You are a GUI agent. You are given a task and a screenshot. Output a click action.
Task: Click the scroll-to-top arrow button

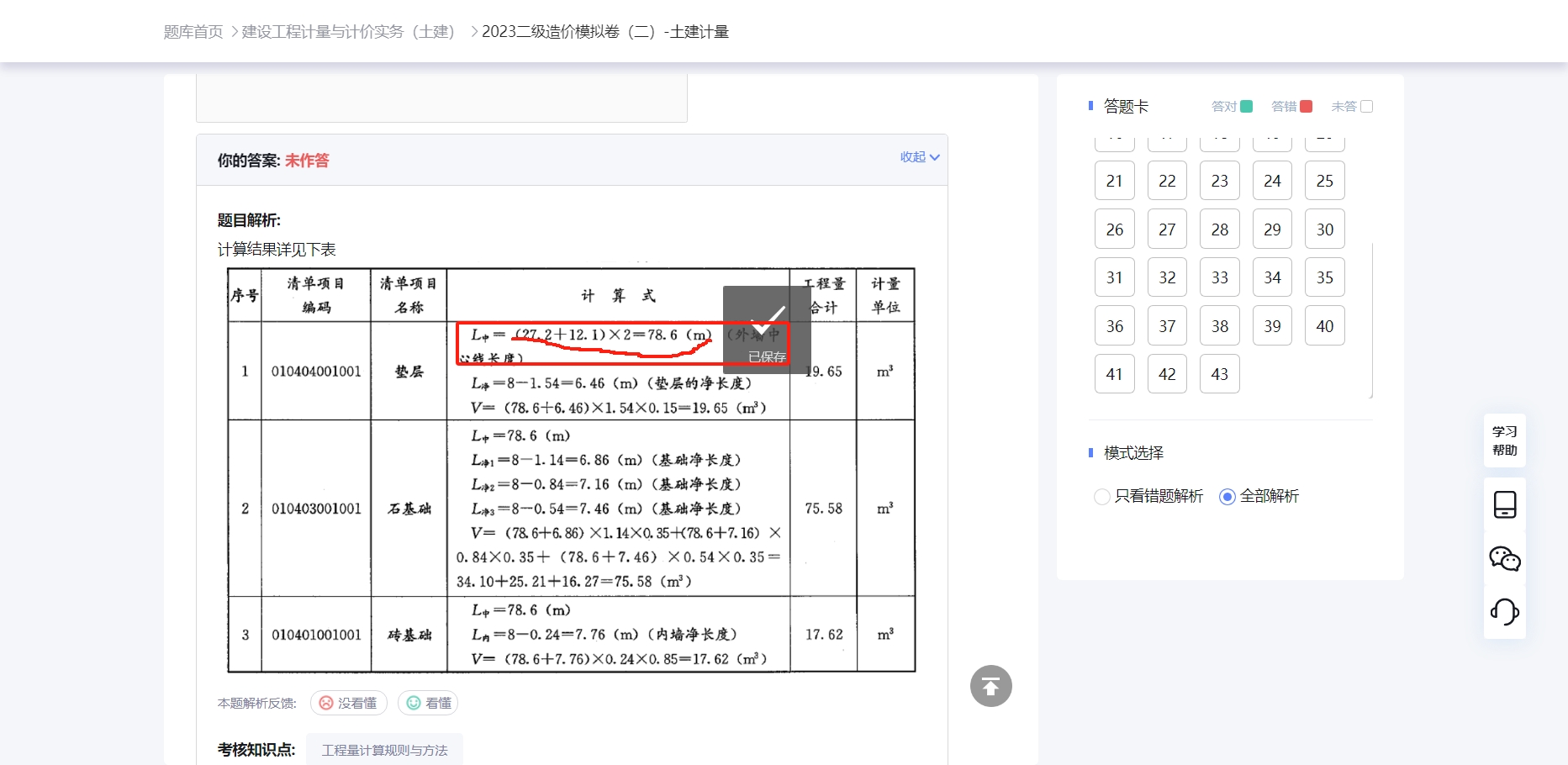(990, 686)
